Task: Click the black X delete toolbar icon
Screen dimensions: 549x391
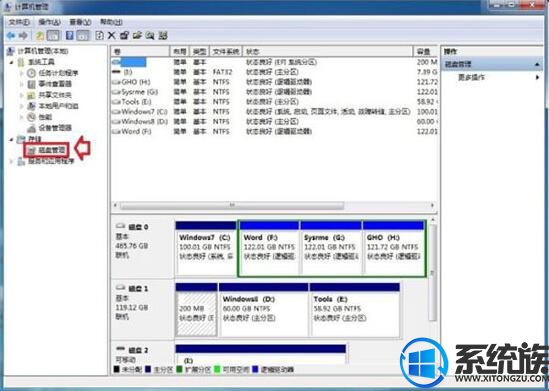Action: (111, 35)
